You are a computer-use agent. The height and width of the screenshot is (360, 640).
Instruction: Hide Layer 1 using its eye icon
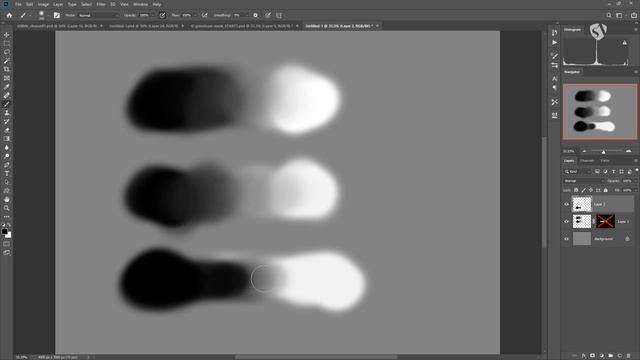pos(567,222)
